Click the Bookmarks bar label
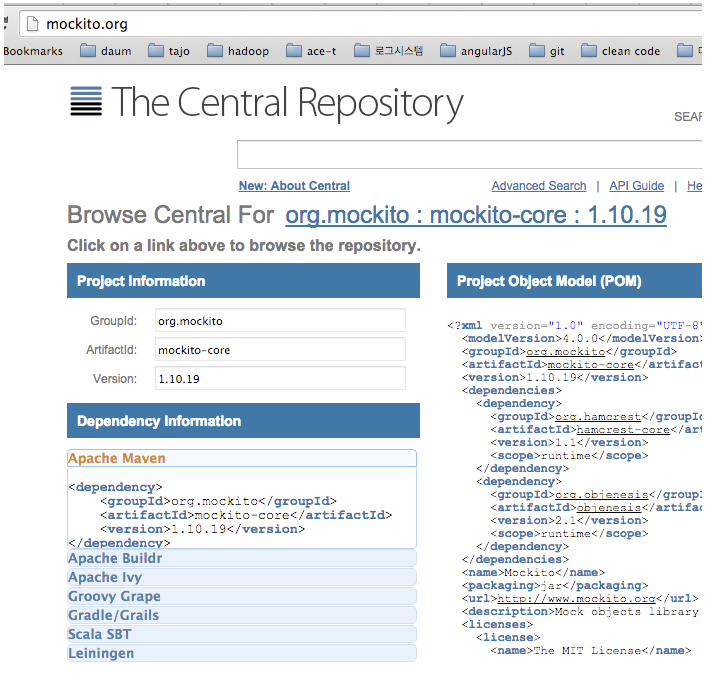707x683 pixels. 33,51
